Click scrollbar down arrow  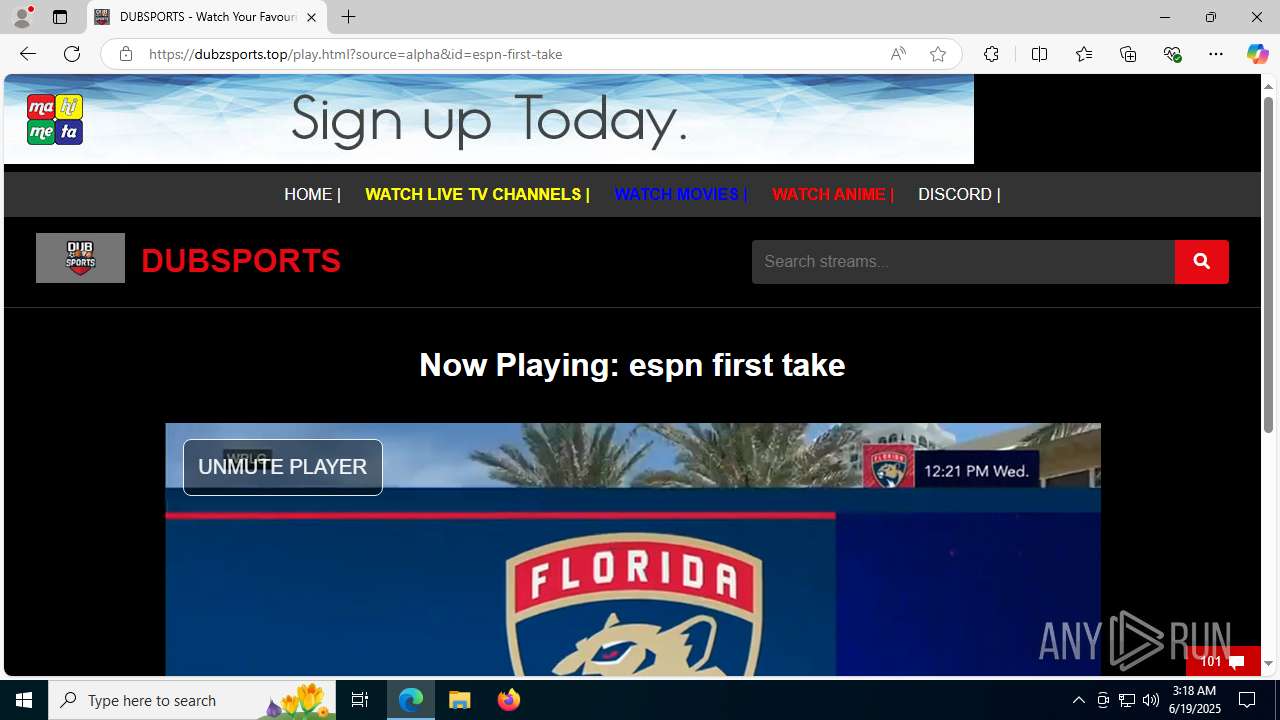click(x=1268, y=664)
